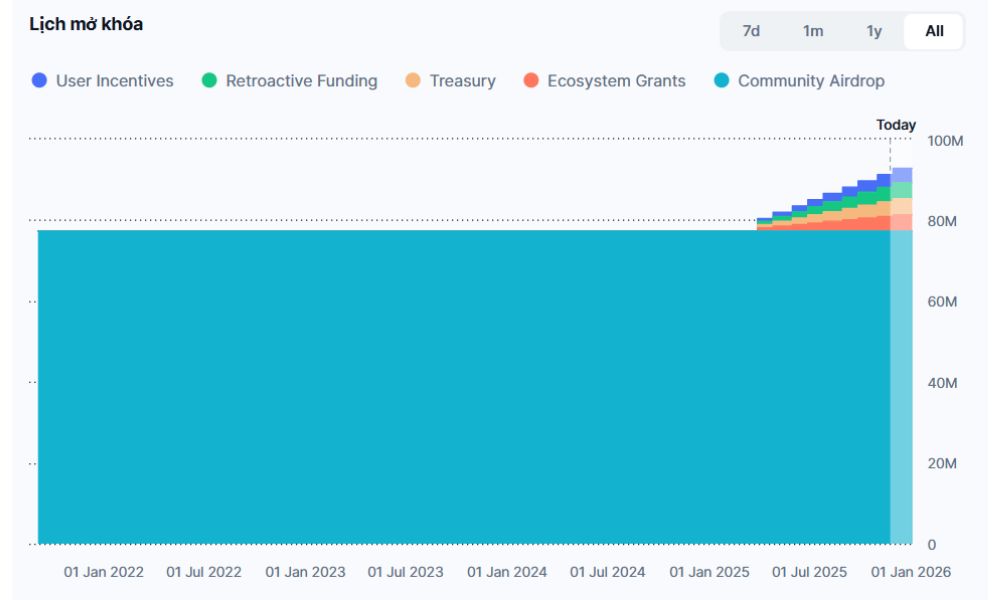This screenshot has width=1000, height=600.
Task: Click the Lịch mở khóa chart title
Action: pos(86,24)
